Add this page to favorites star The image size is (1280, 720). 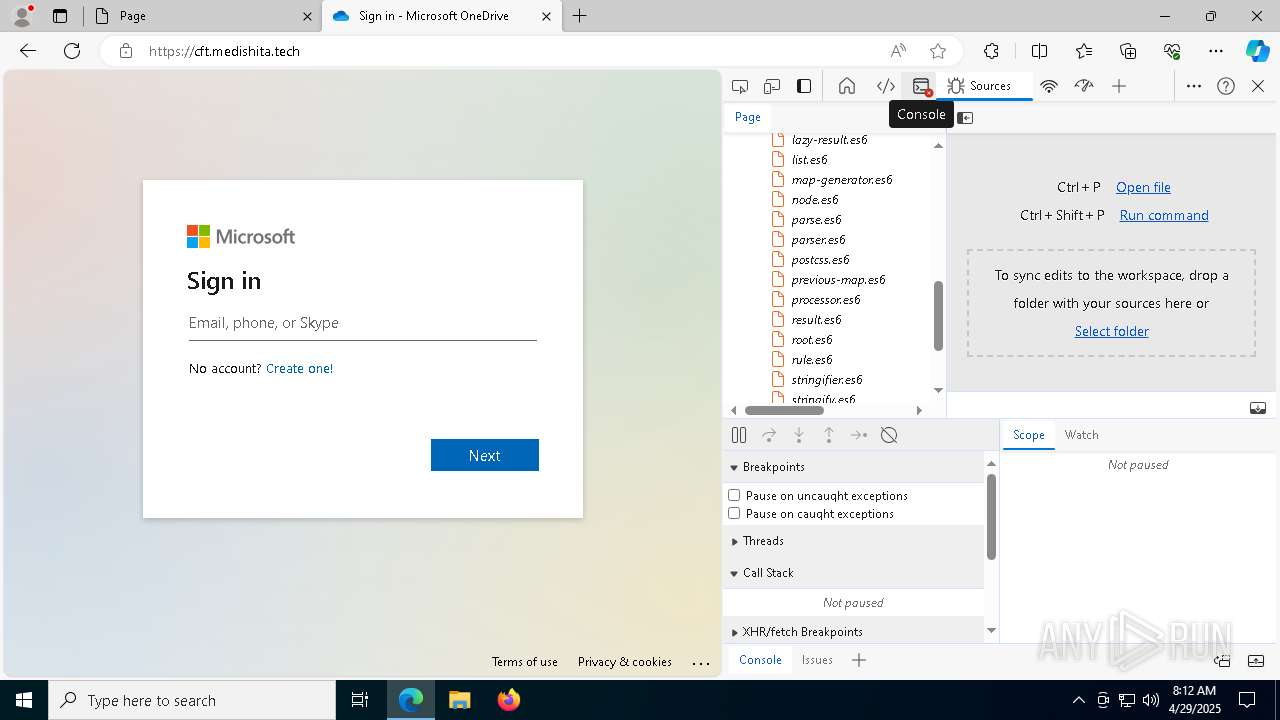point(937,51)
